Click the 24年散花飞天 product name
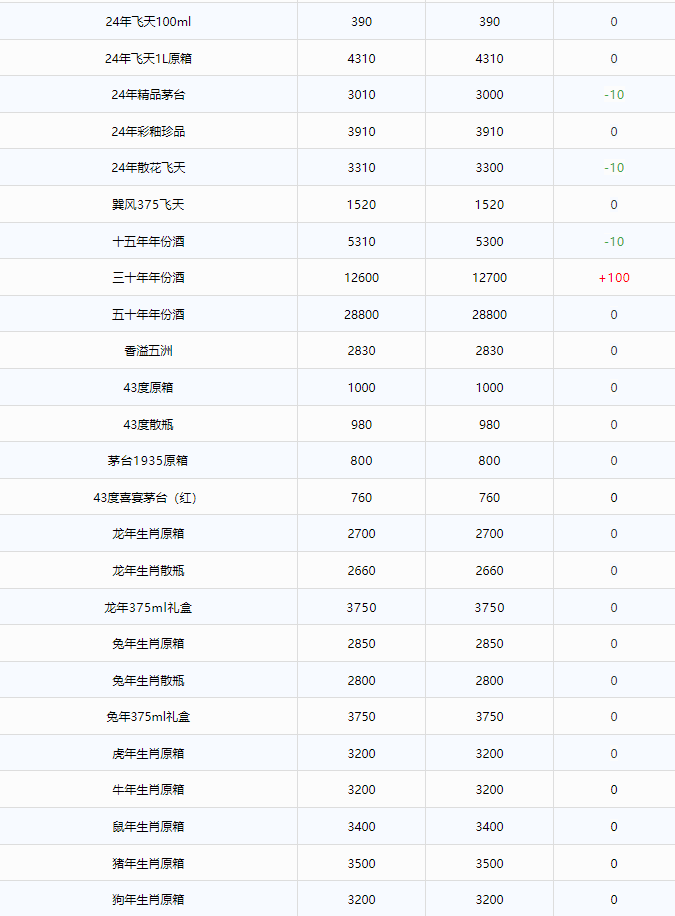The height and width of the screenshot is (916, 675). click(148, 168)
